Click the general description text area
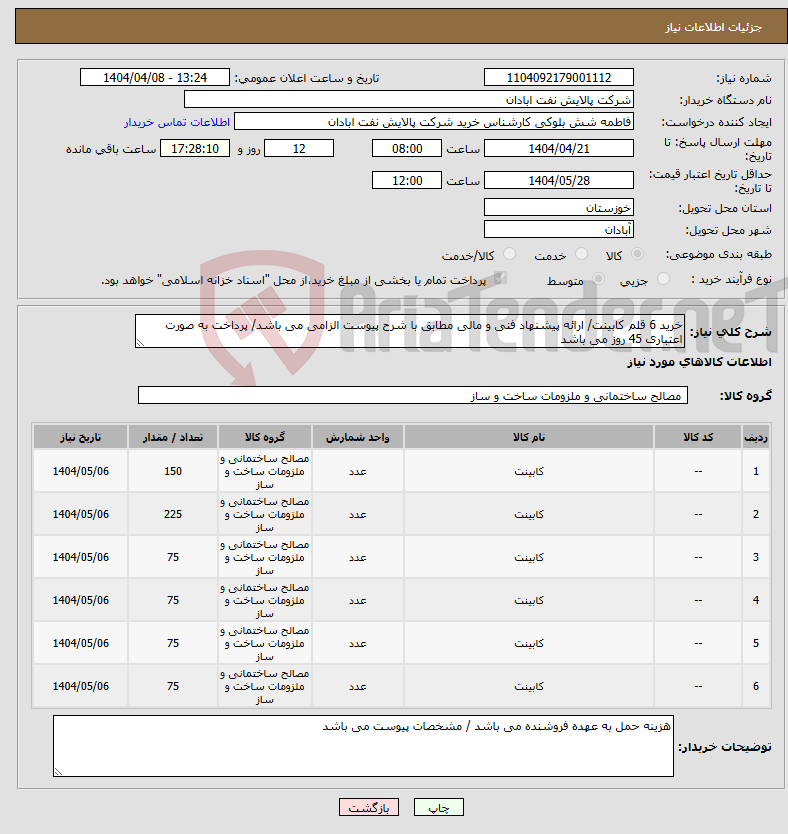This screenshot has width=788, height=834. pos(410,331)
